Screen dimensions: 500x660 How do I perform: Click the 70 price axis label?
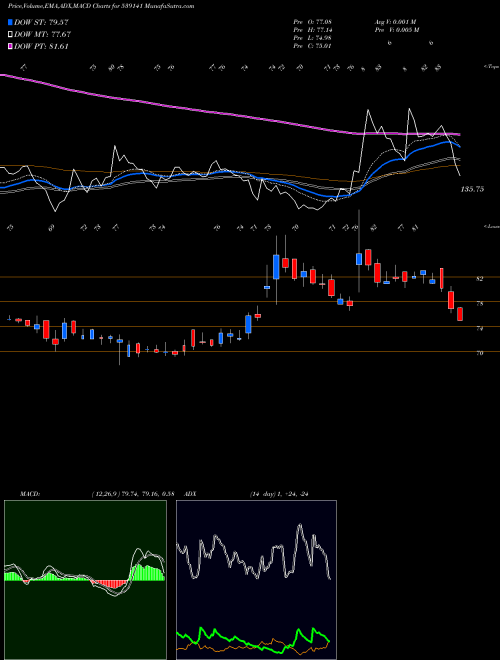pyautogui.click(x=480, y=353)
